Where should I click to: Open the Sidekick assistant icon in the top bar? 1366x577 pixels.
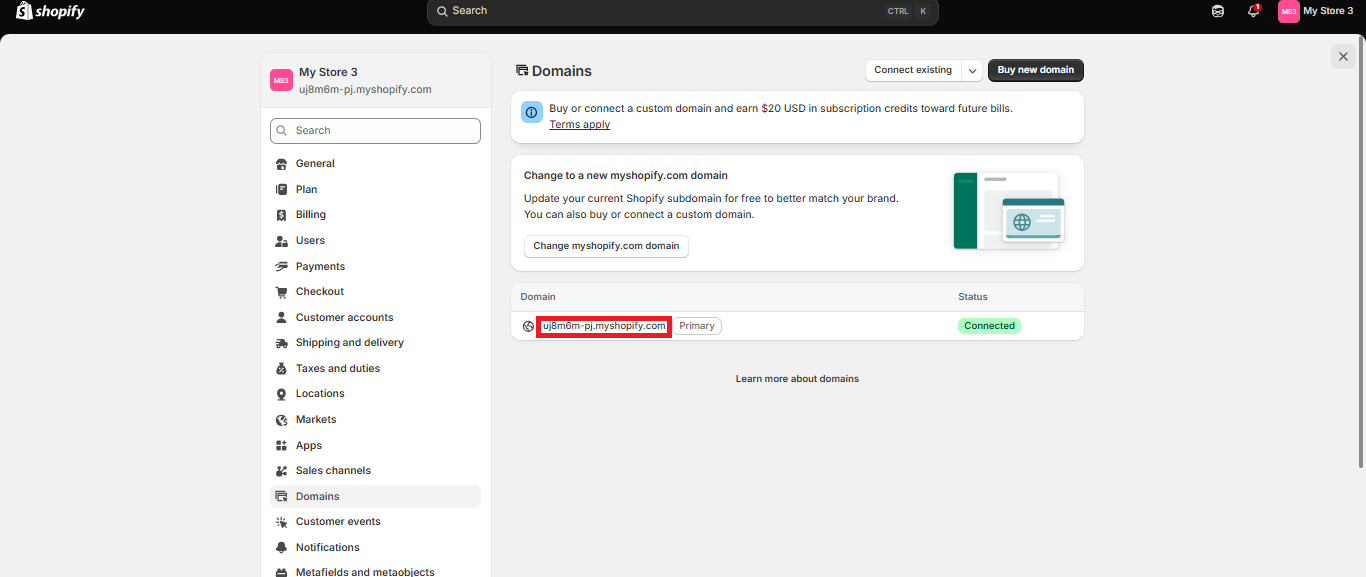(1217, 11)
